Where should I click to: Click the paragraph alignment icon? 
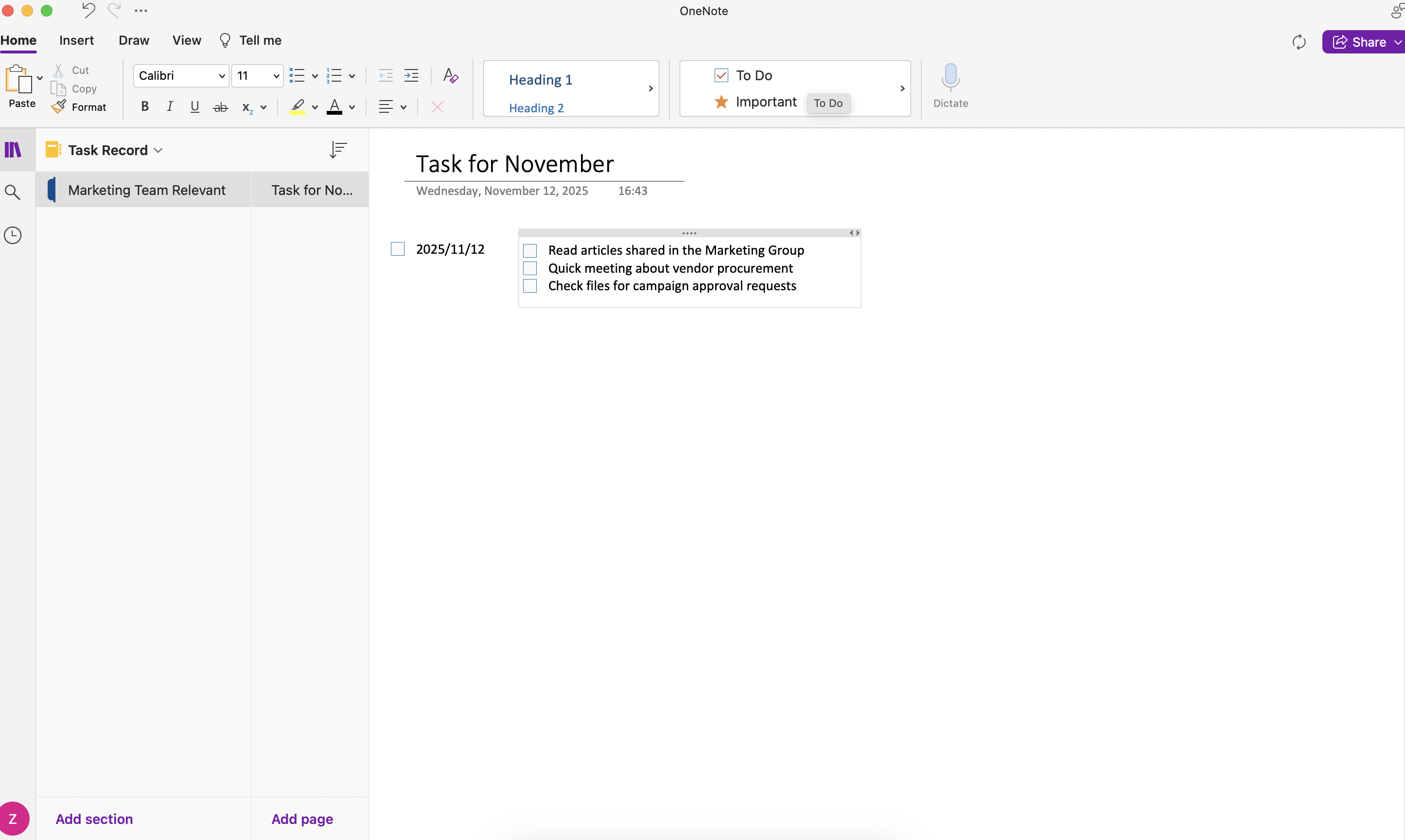(x=386, y=106)
